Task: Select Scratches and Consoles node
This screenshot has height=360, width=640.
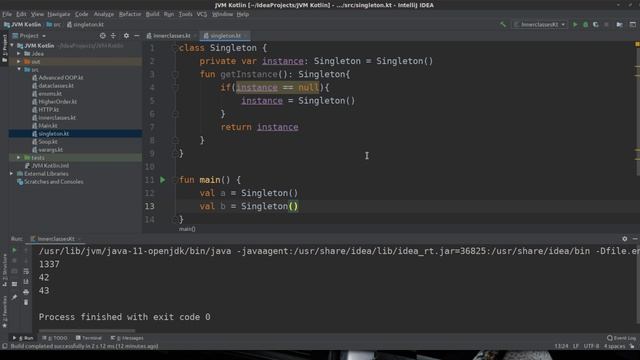Action: (50, 182)
